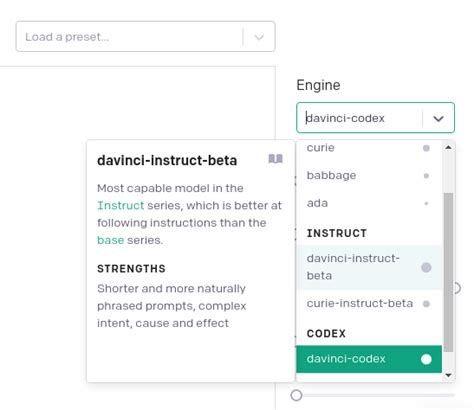
Task: Click the dot next to curie-instruct-beta
Action: click(x=426, y=304)
